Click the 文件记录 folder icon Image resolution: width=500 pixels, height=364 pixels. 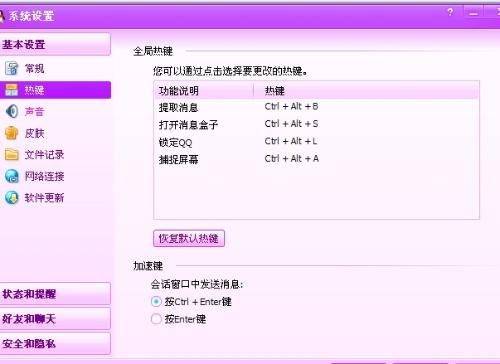click(12, 155)
